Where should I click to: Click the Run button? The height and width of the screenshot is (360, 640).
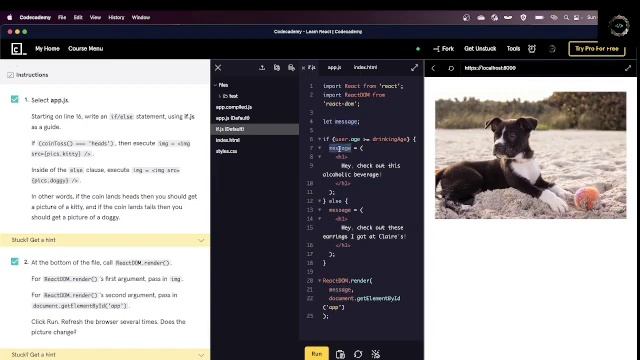[317, 353]
